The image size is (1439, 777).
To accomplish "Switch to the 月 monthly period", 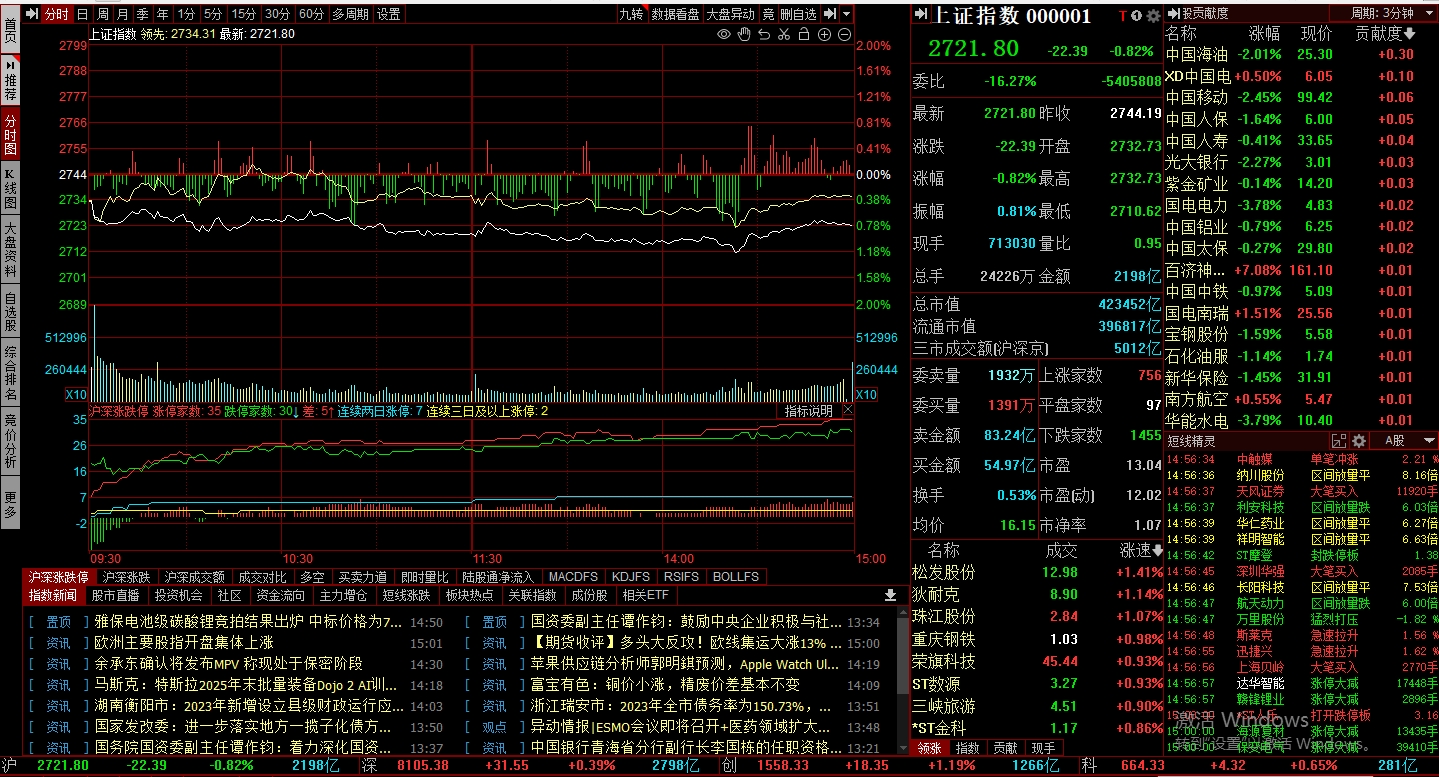I will coord(122,14).
